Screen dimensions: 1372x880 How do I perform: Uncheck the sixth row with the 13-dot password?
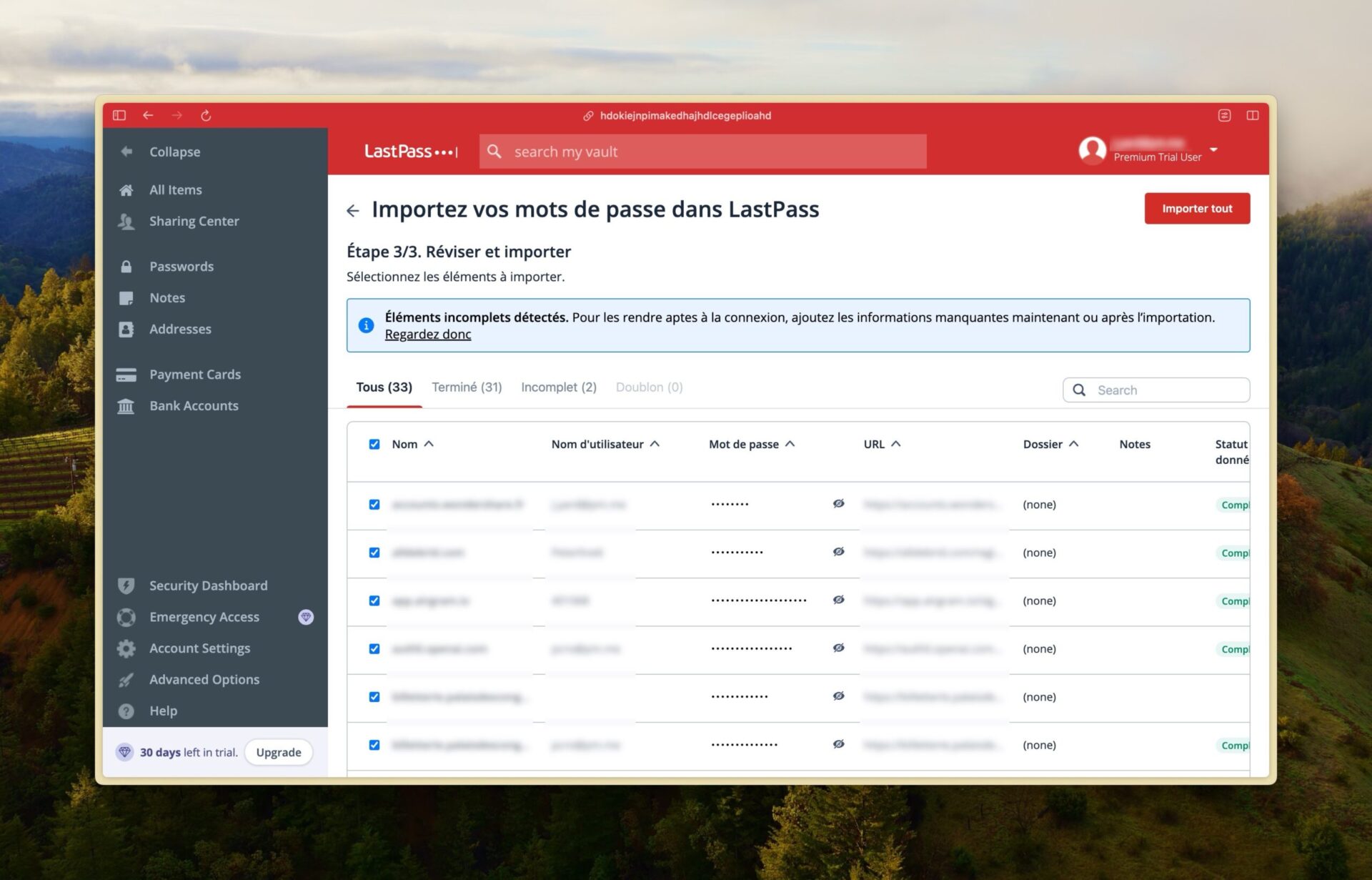[374, 745]
